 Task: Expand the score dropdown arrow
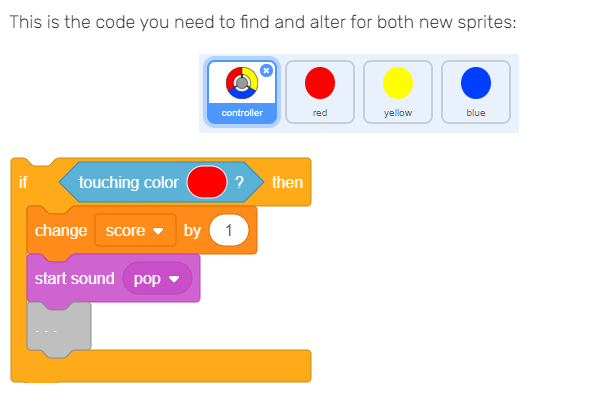click(x=158, y=232)
